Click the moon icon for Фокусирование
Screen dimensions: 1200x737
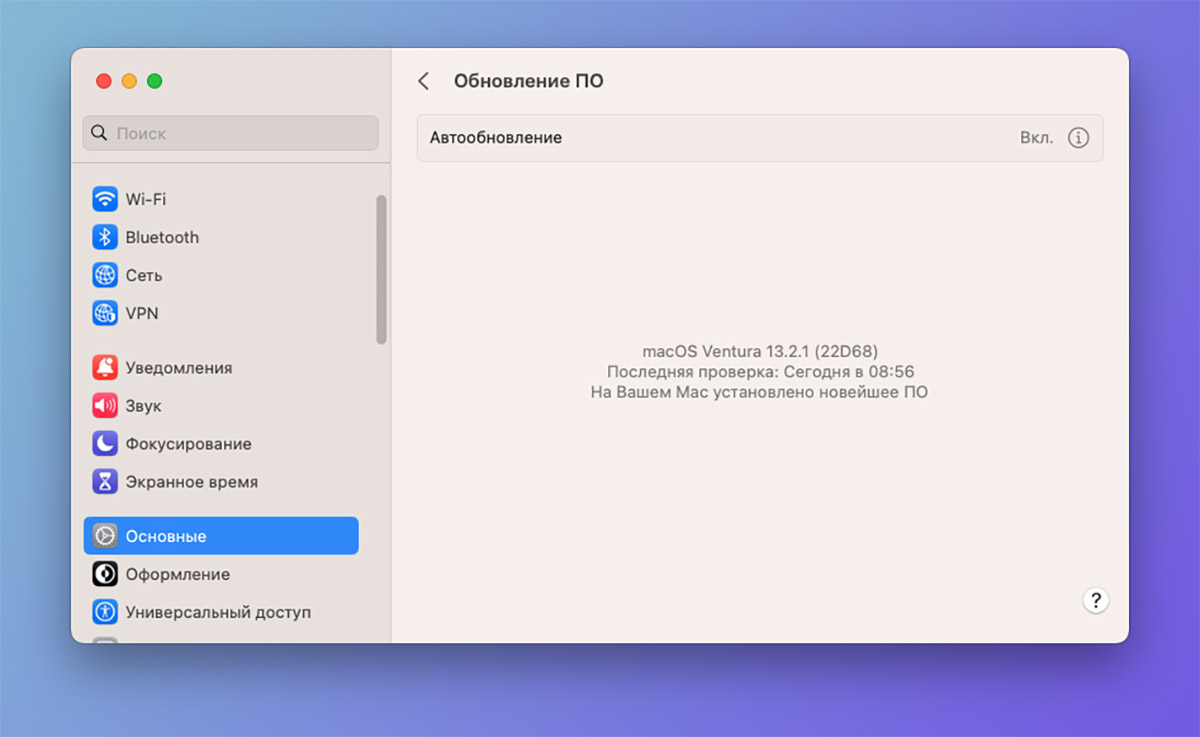105,444
